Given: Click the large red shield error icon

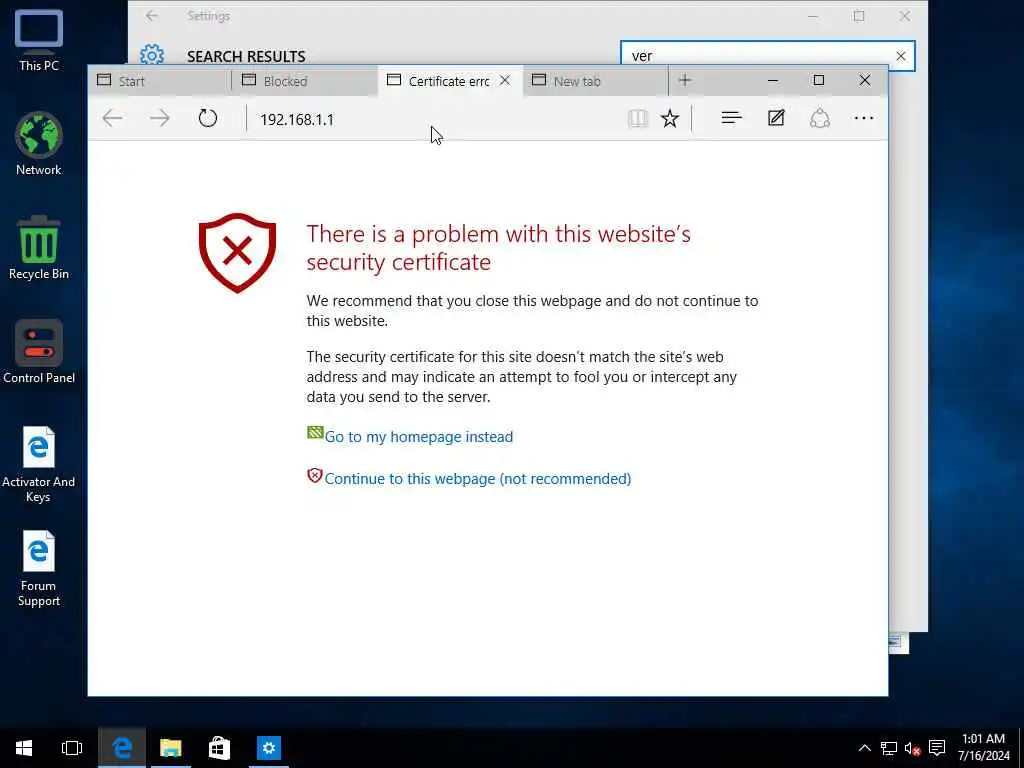Looking at the screenshot, I should click(237, 253).
